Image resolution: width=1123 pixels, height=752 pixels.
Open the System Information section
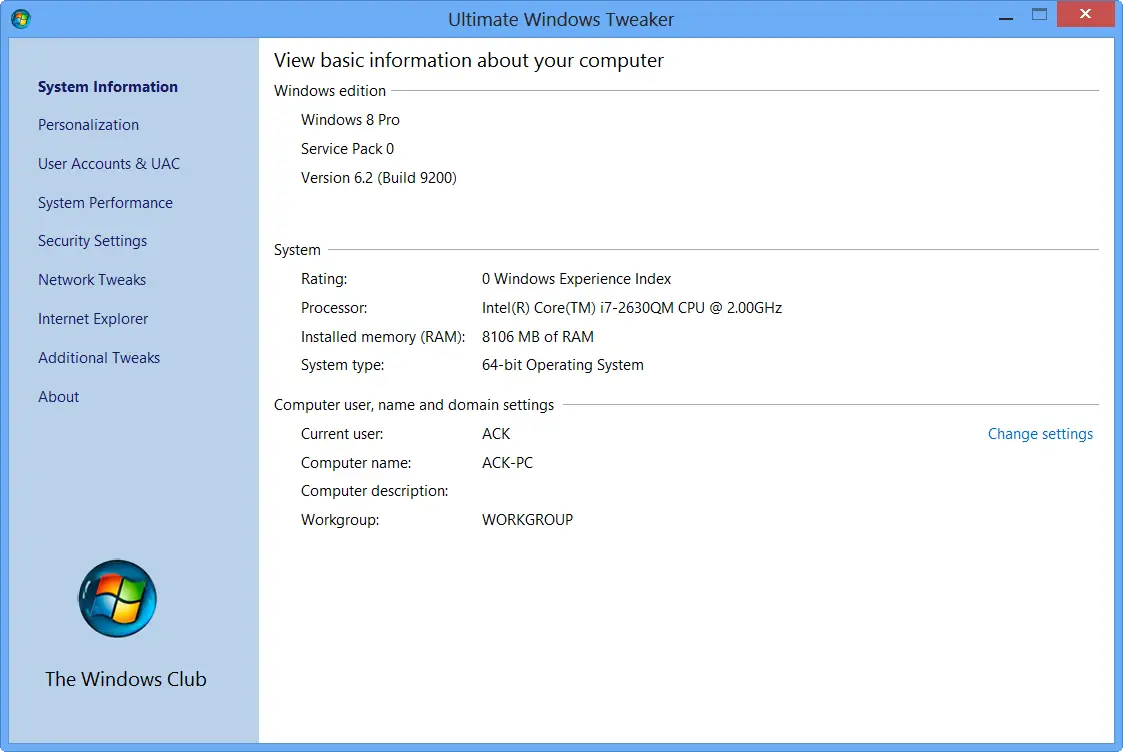coord(107,87)
